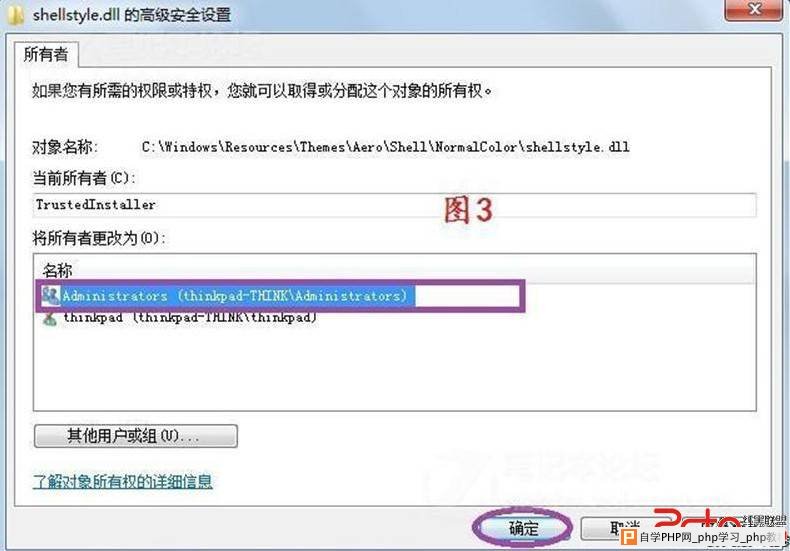Open 其他用户或组(U)... dialog
Image resolution: width=790 pixels, height=551 pixels.
pos(136,436)
